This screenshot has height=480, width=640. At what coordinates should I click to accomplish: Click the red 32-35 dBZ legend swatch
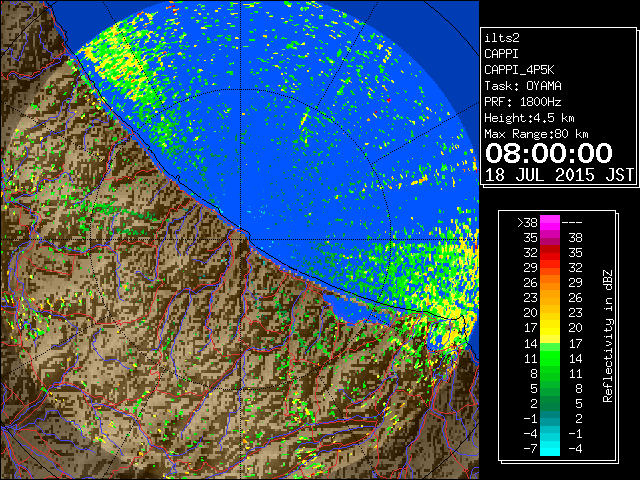point(550,253)
